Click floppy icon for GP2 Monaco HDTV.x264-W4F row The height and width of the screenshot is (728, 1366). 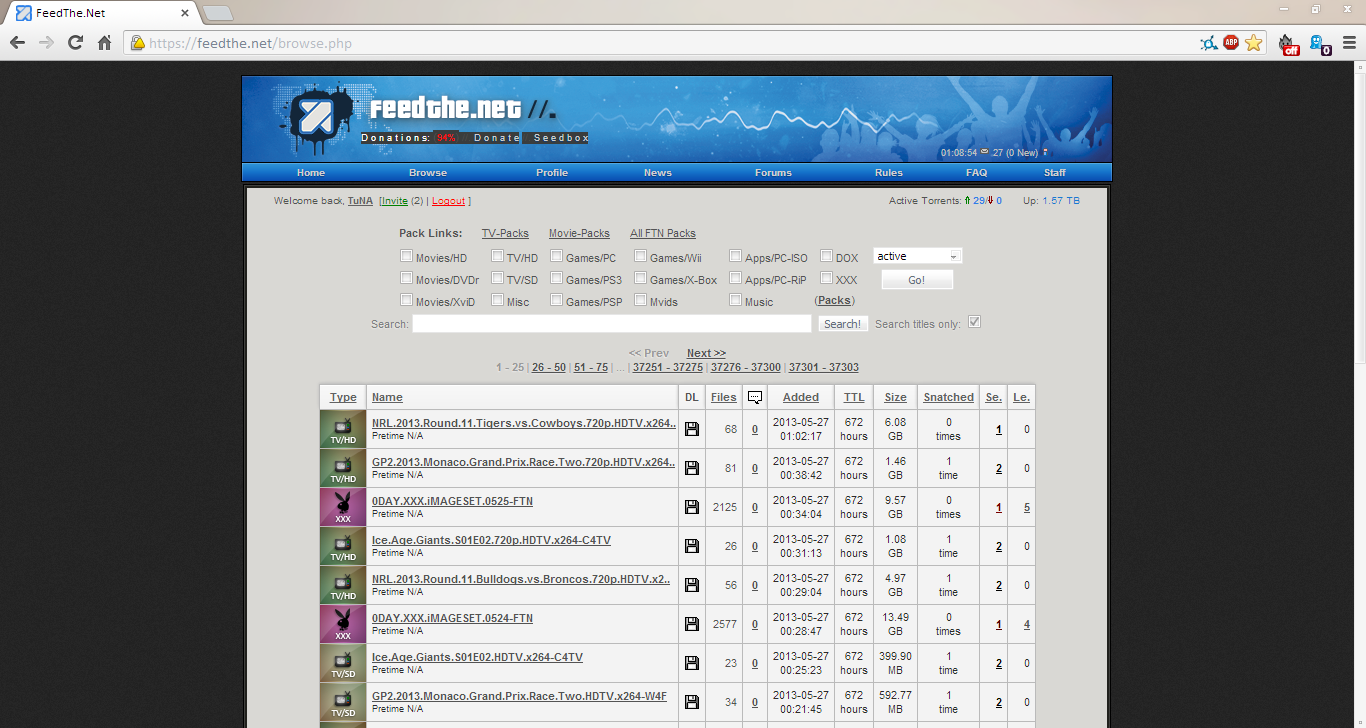tap(691, 702)
